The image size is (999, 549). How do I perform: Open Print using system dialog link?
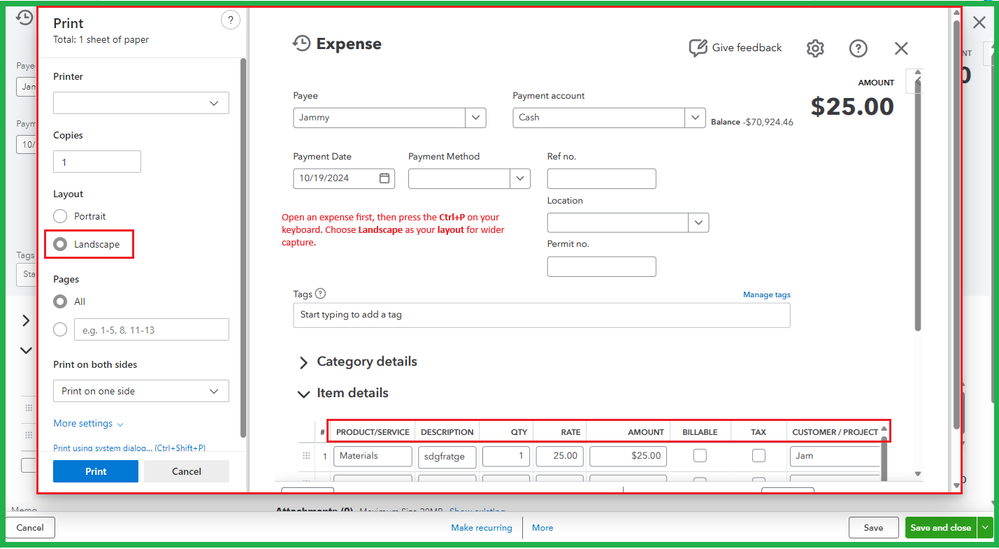tap(129, 448)
